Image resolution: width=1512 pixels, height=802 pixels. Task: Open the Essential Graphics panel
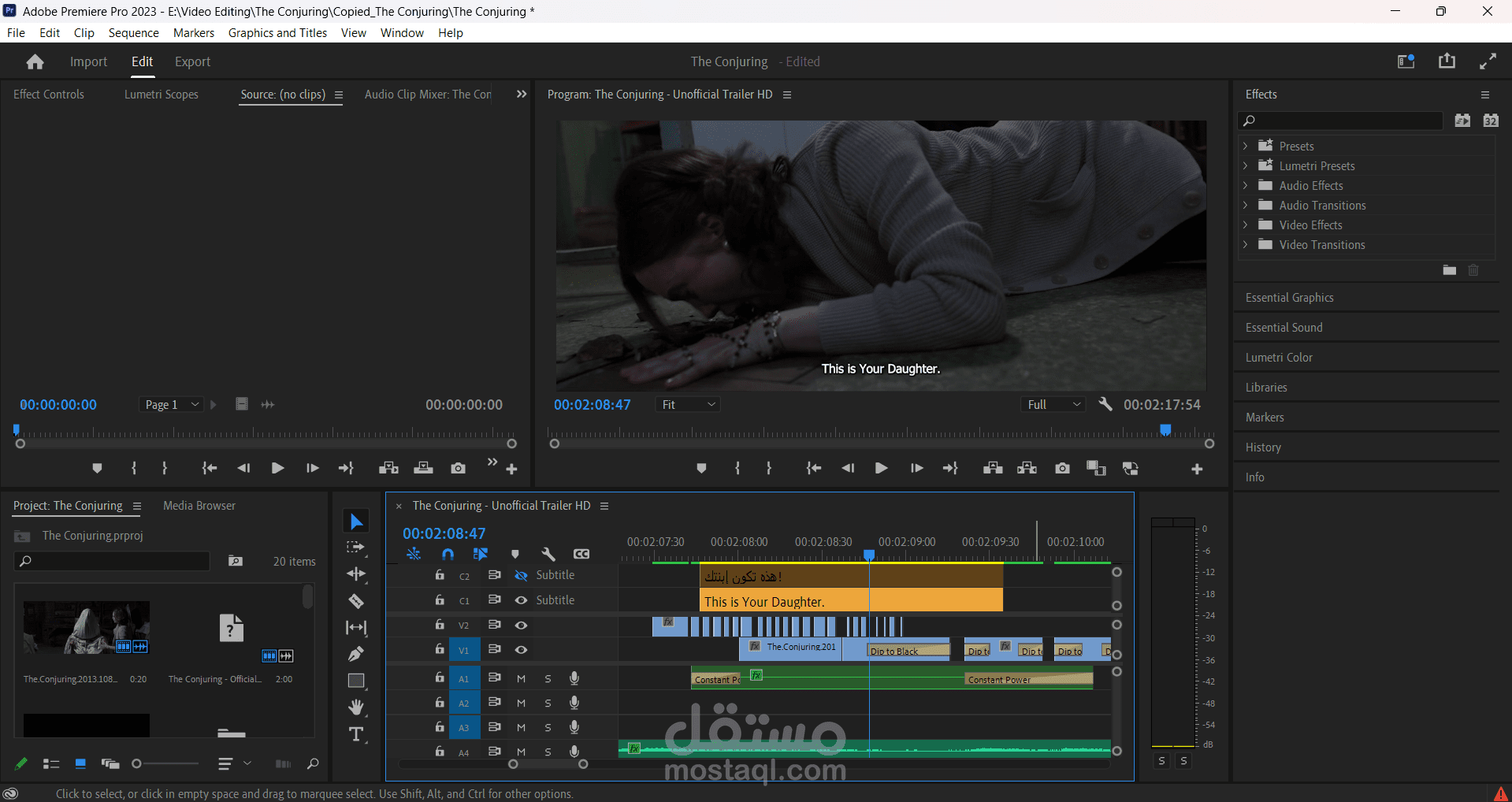[x=1289, y=298]
